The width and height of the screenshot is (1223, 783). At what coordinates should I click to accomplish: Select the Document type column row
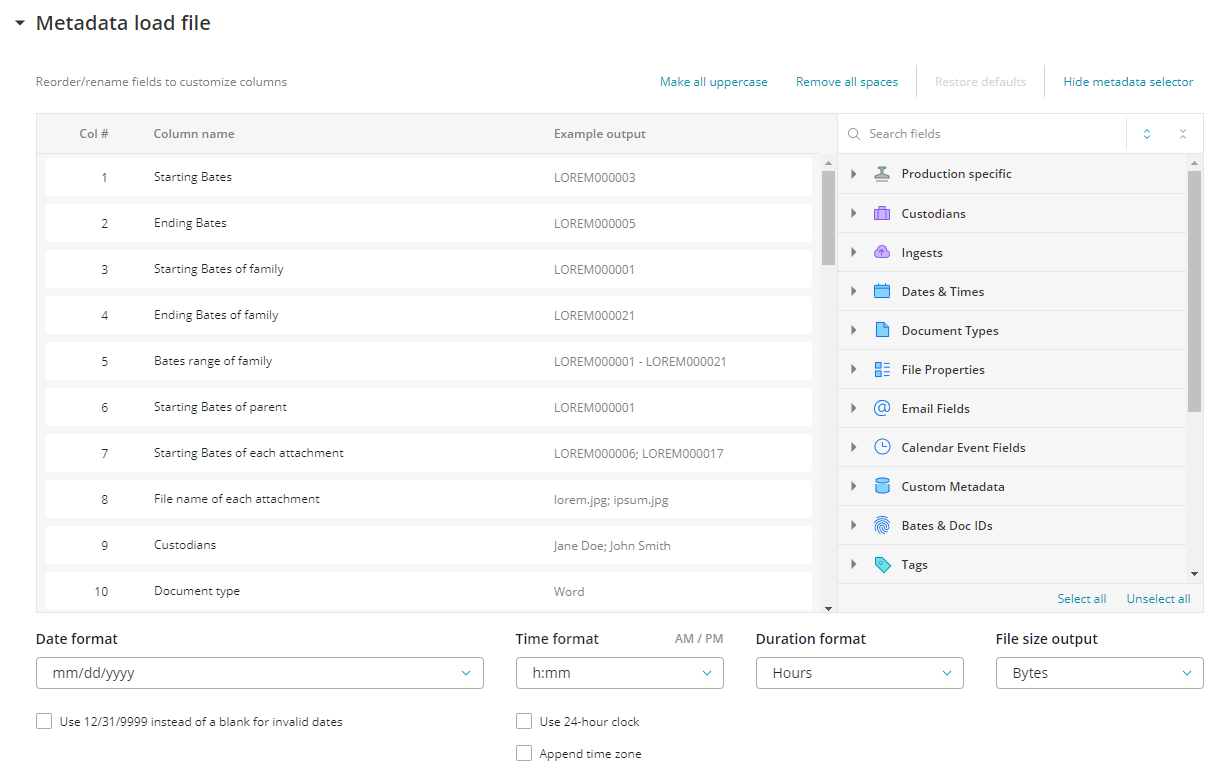(x=428, y=591)
